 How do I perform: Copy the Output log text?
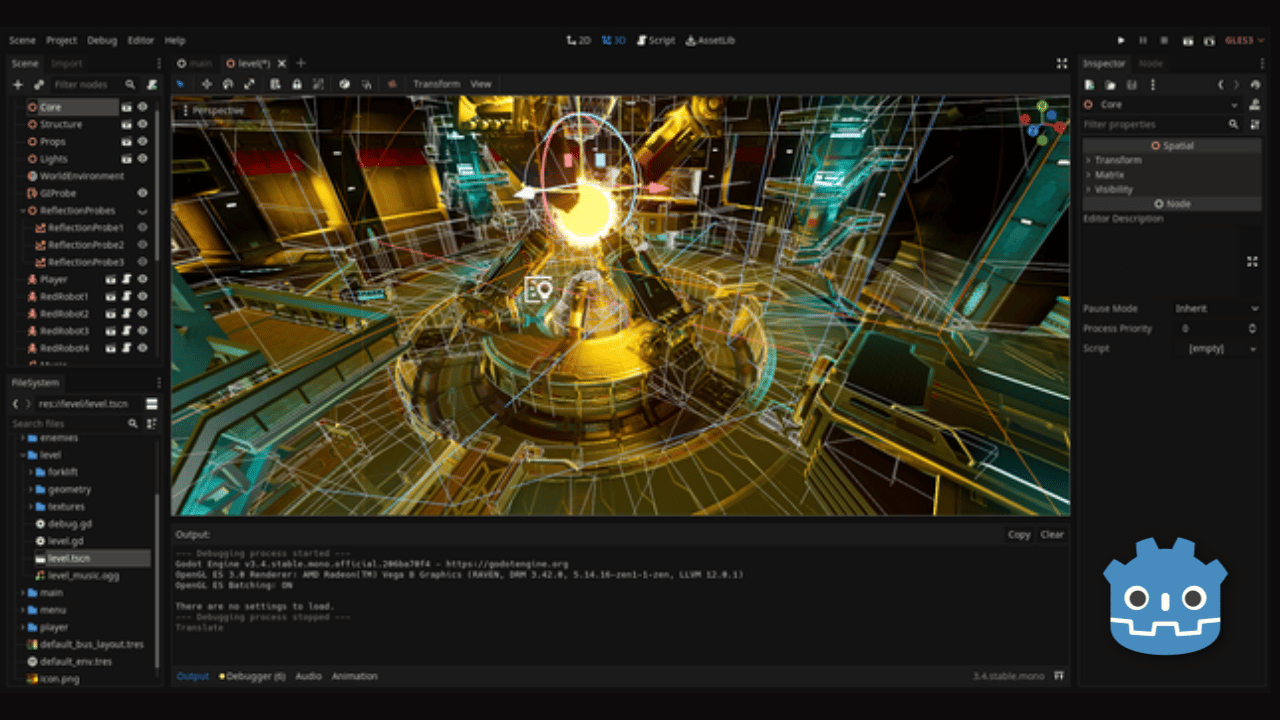[x=1018, y=534]
